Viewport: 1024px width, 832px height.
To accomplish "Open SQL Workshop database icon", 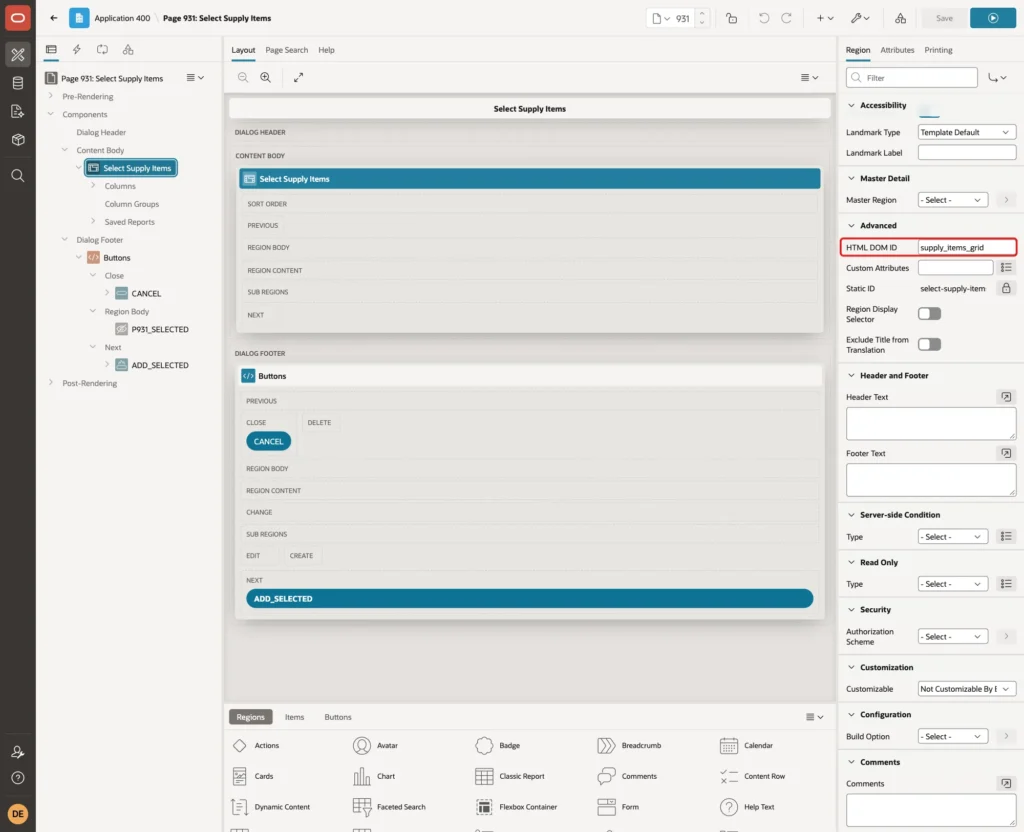I will (x=18, y=83).
